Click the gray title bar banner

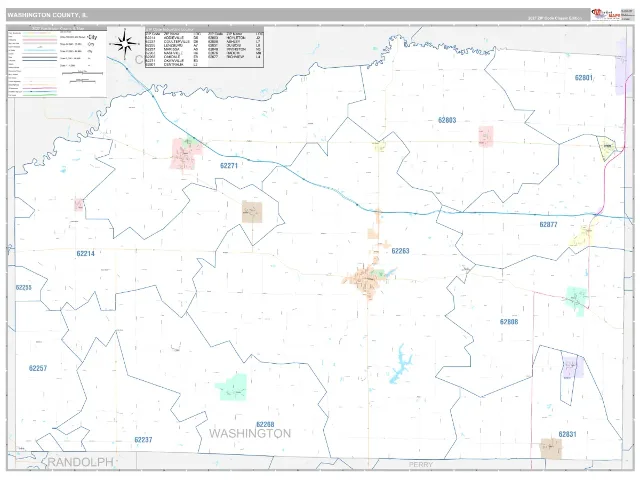coord(298,15)
